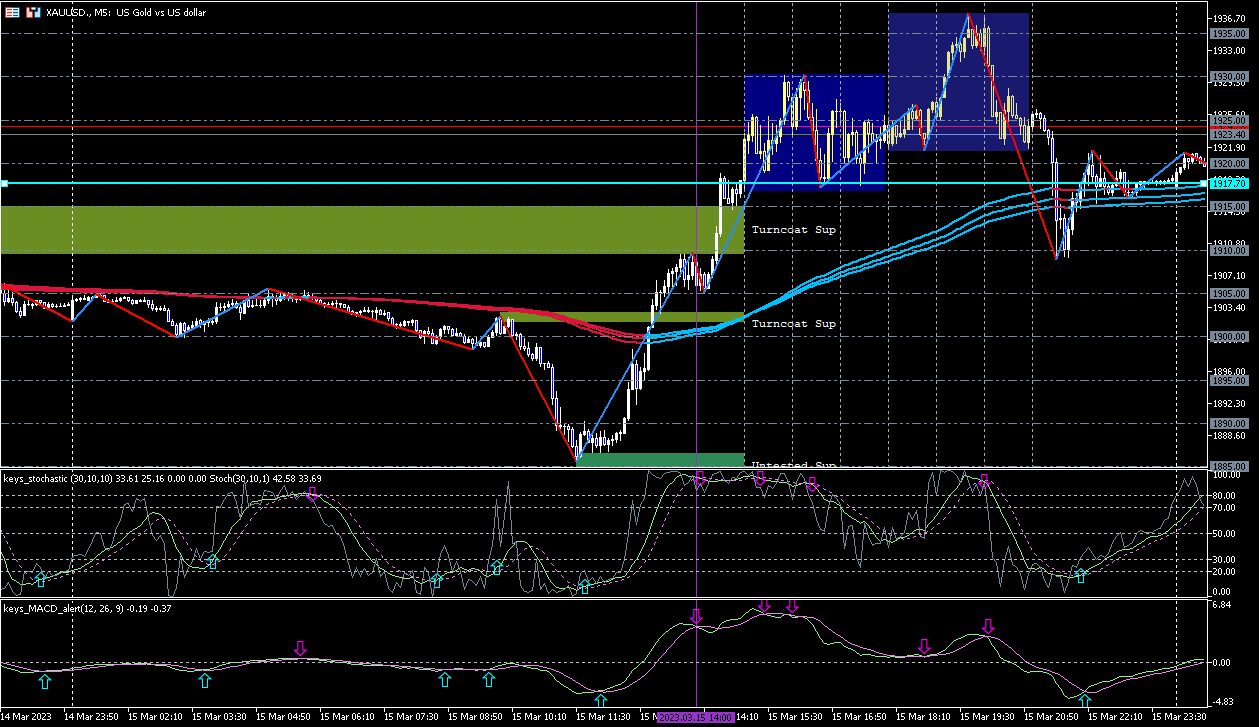The image size is (1259, 727).
Task: Open the Depth of Market icon
Action: click(33, 13)
